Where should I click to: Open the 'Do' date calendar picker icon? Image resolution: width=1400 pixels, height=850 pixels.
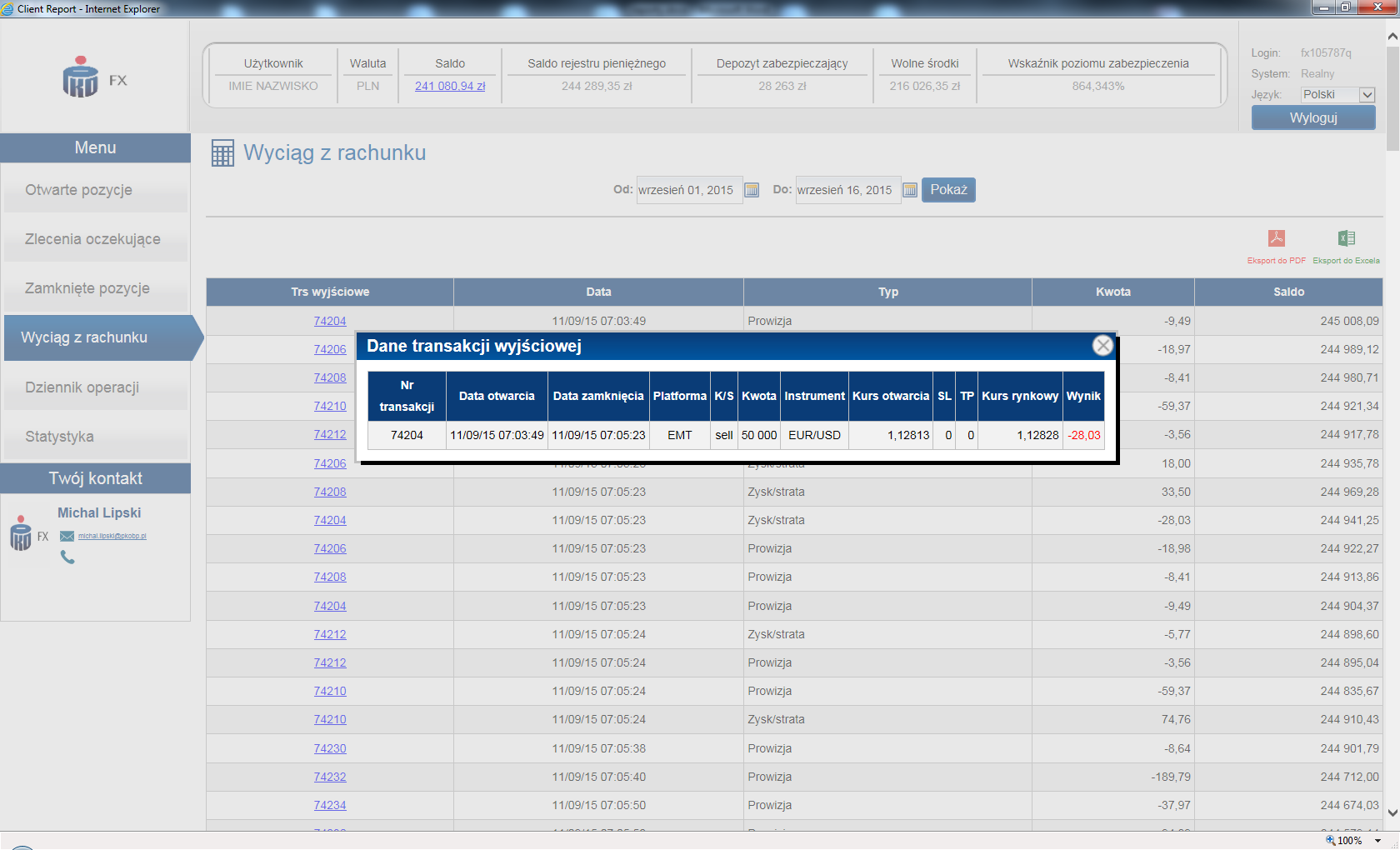pos(910,190)
